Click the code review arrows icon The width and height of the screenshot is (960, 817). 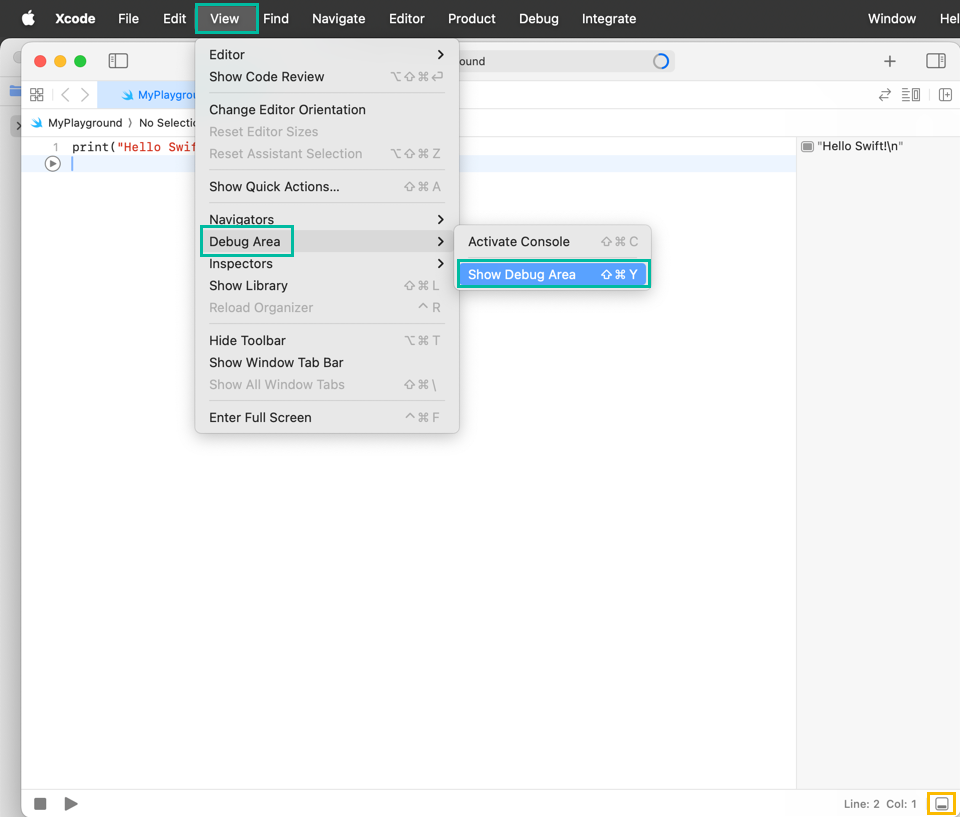click(x=885, y=94)
